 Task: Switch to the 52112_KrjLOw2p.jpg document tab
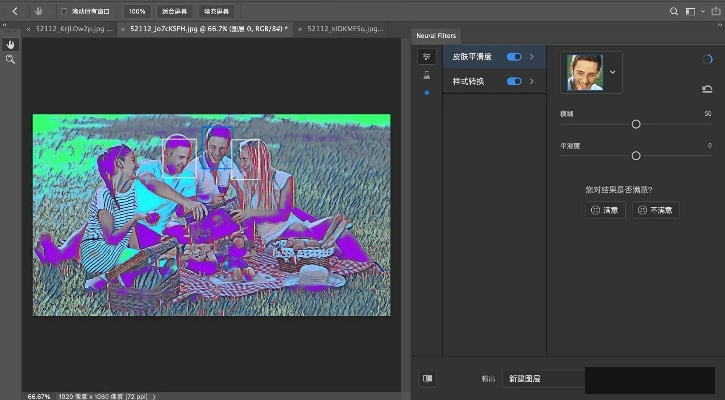point(68,31)
